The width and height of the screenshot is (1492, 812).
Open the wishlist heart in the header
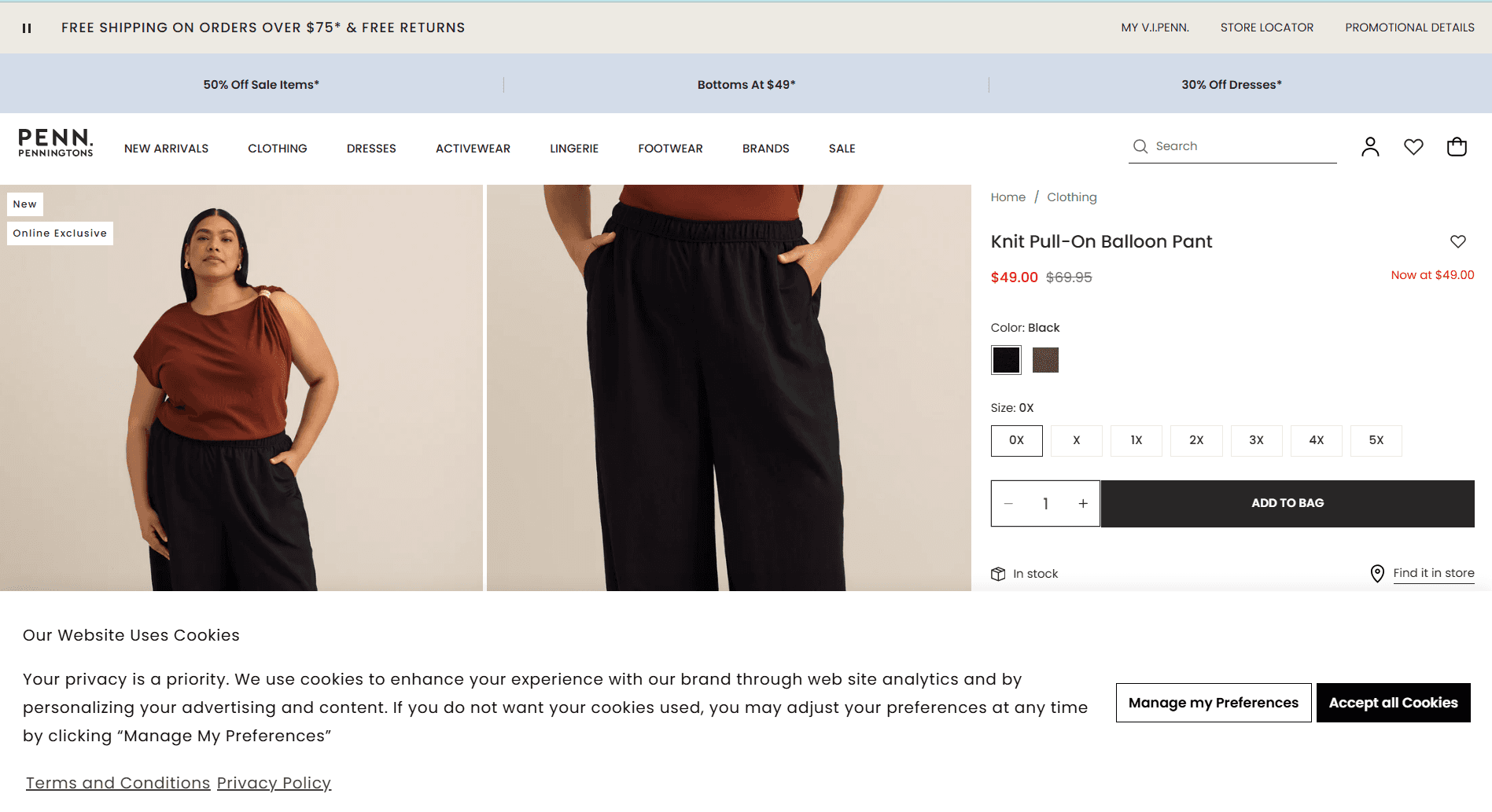click(1413, 146)
